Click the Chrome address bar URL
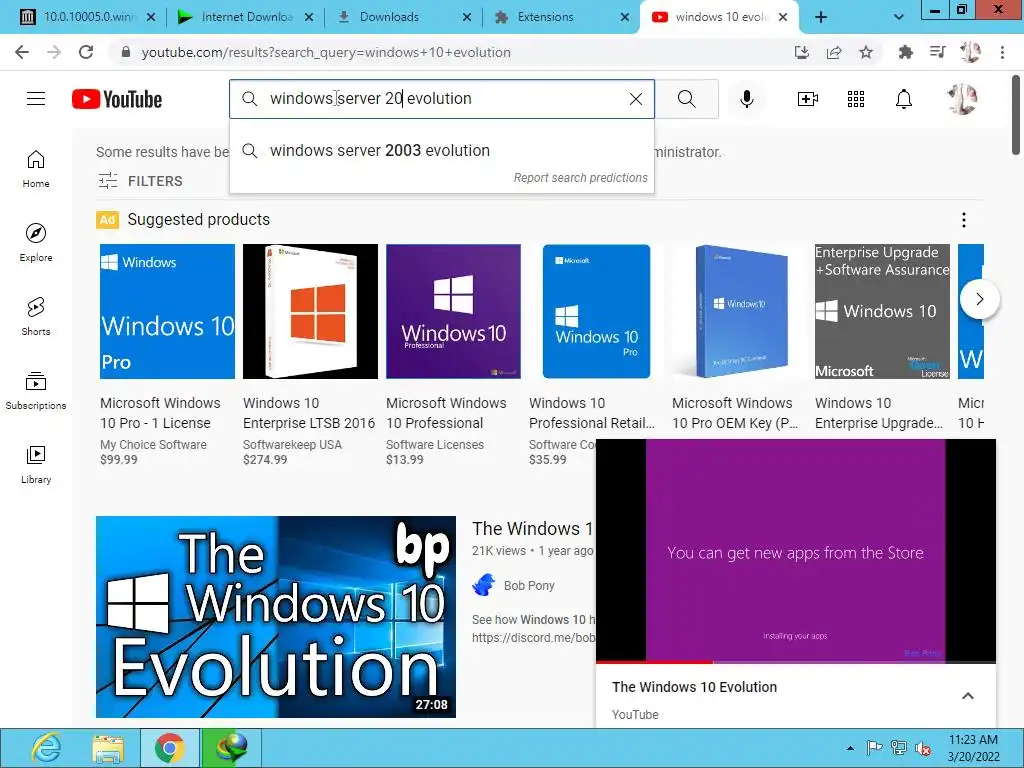This screenshot has width=1024, height=768. [x=326, y=52]
